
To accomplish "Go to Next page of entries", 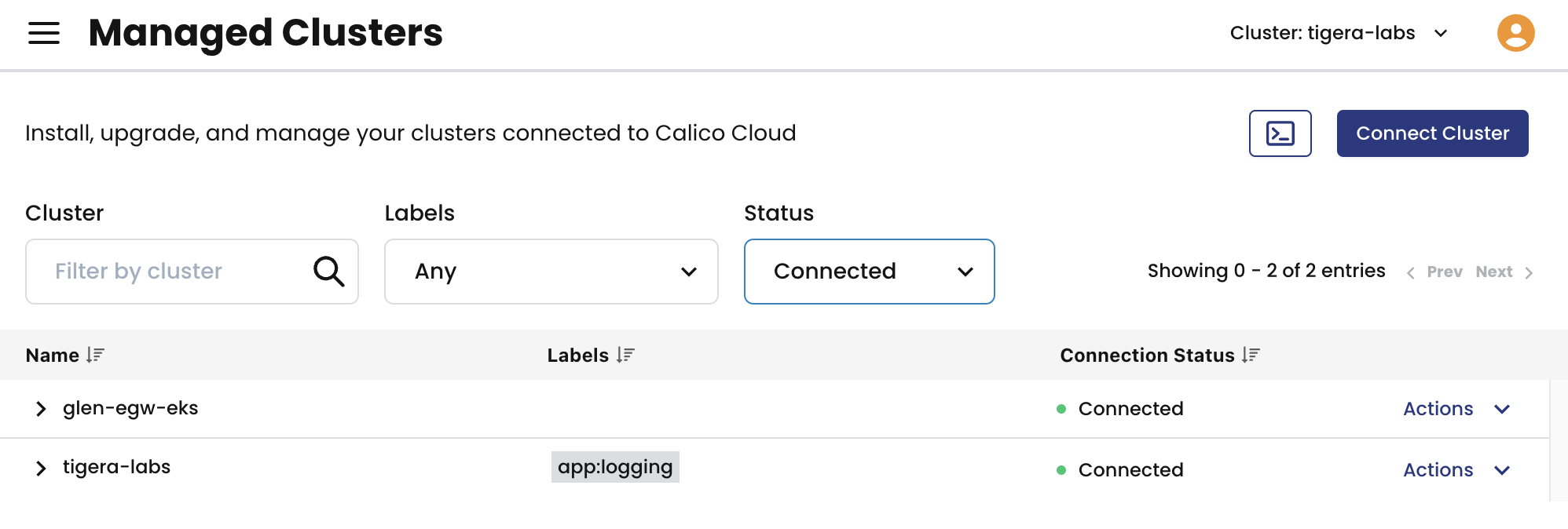I will click(1503, 272).
